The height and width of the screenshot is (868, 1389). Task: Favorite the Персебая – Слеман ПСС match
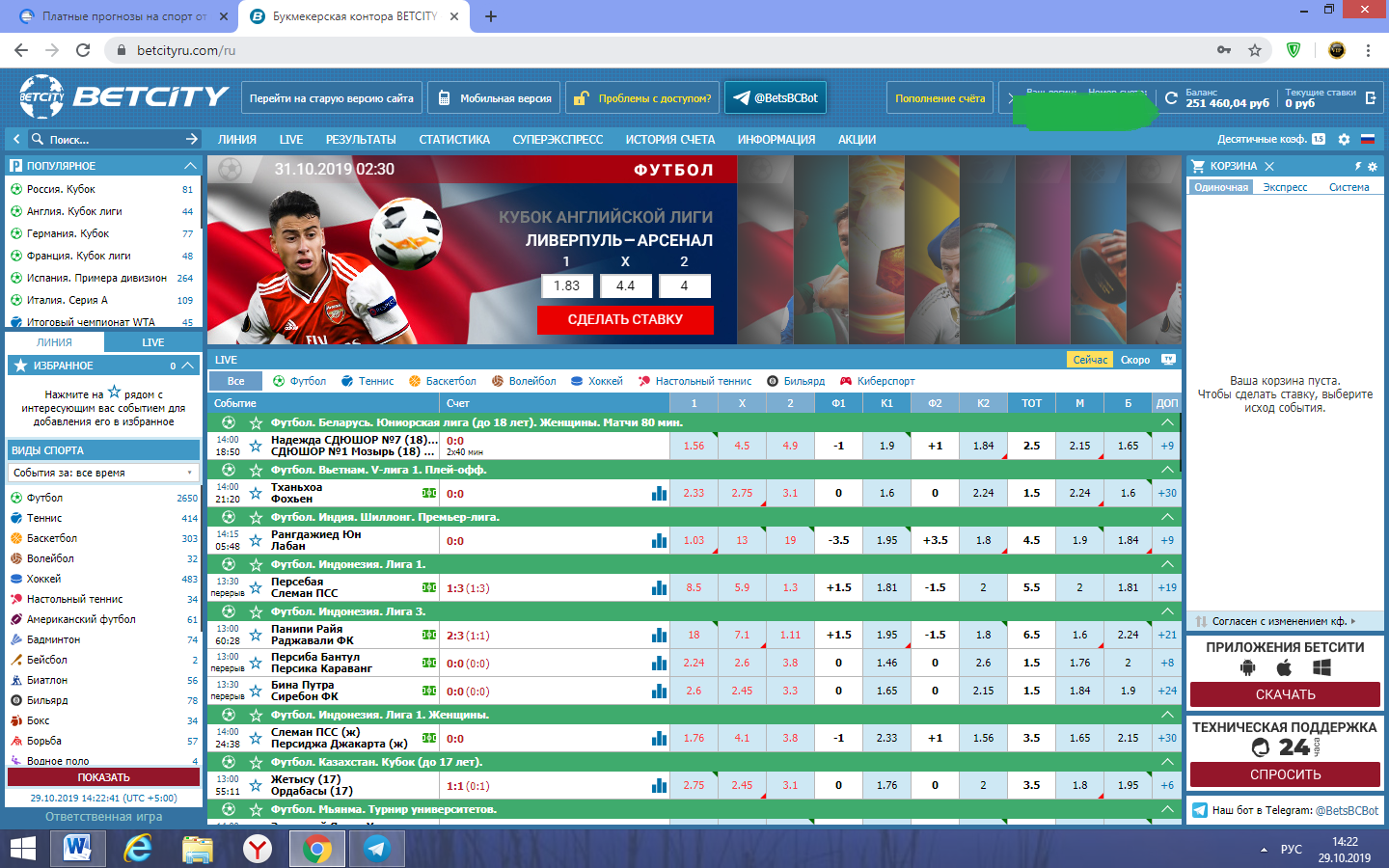point(256,587)
